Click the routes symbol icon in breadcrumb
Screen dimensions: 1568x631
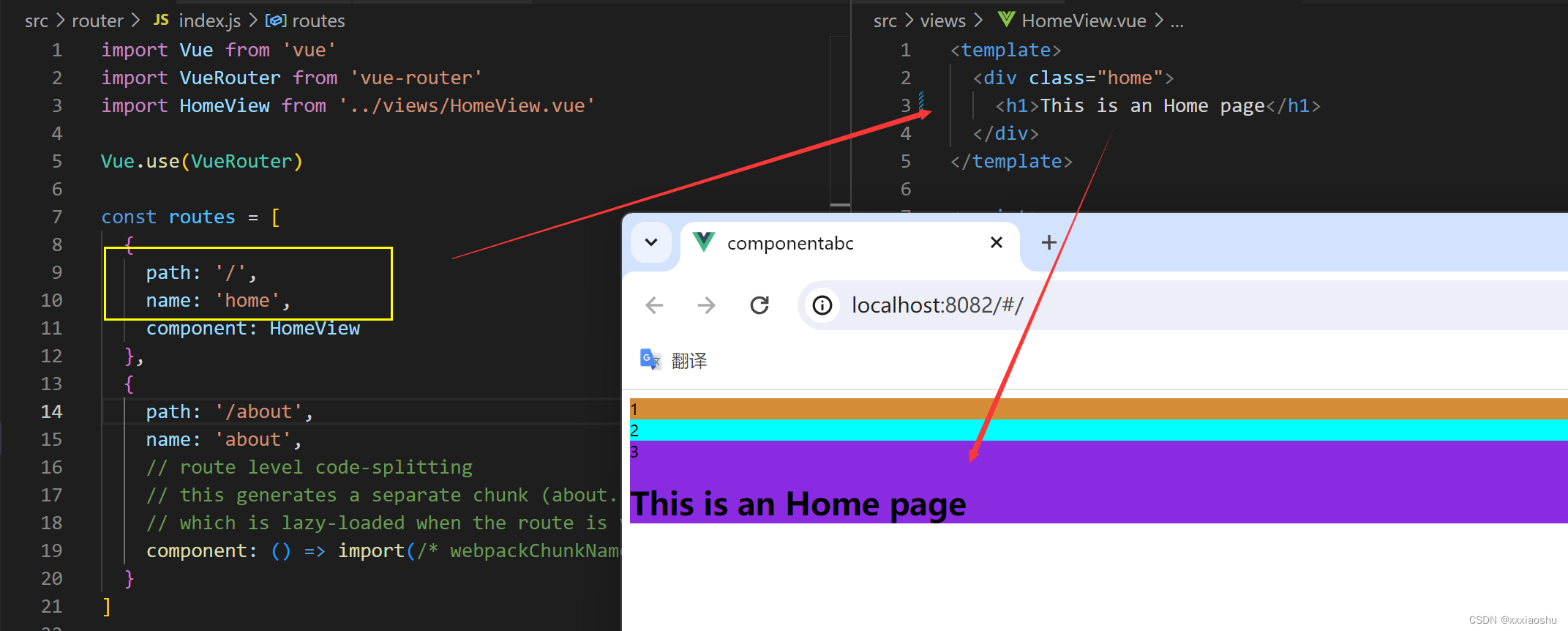(x=275, y=20)
